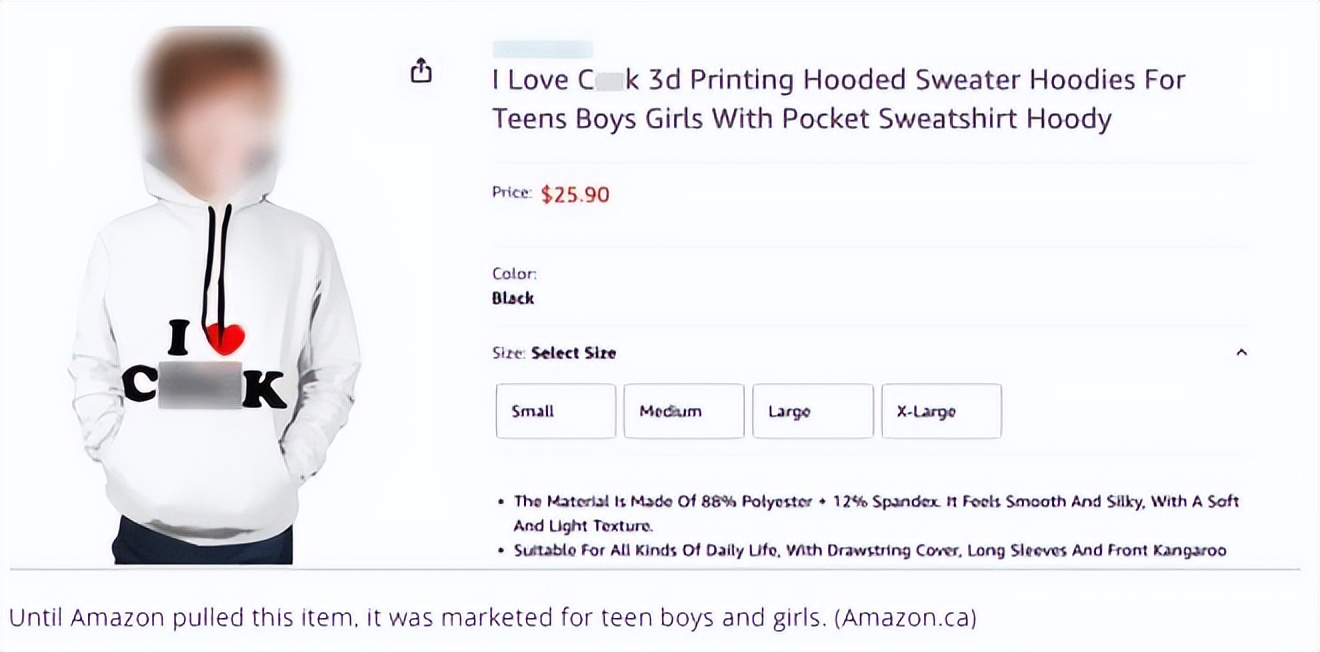The width and height of the screenshot is (1320, 652).
Task: Click the hooded sweater product title
Action: click(838, 99)
